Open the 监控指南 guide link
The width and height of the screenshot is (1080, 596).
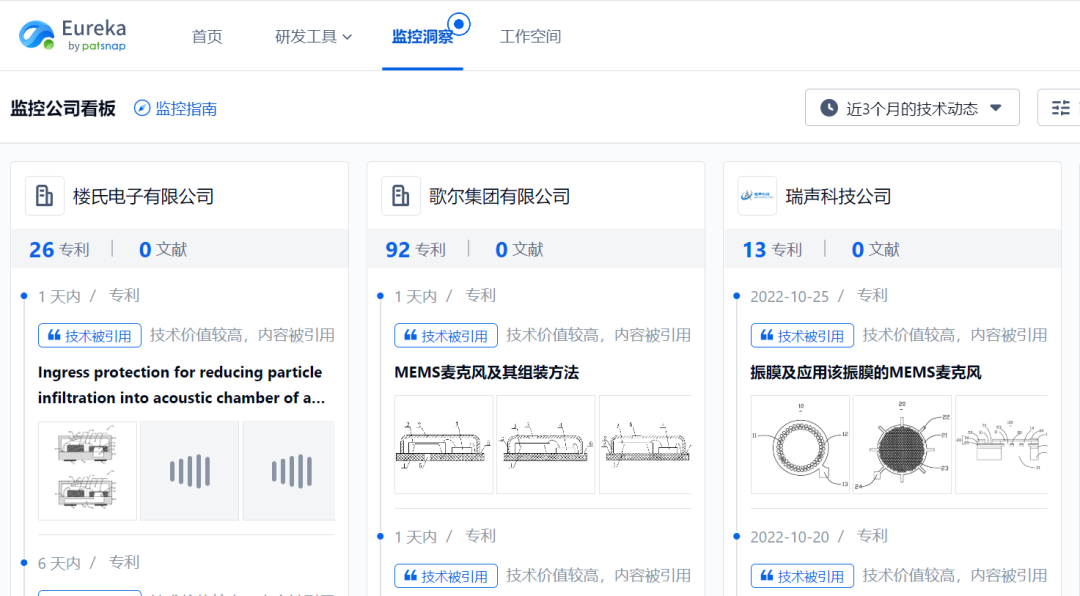(186, 108)
